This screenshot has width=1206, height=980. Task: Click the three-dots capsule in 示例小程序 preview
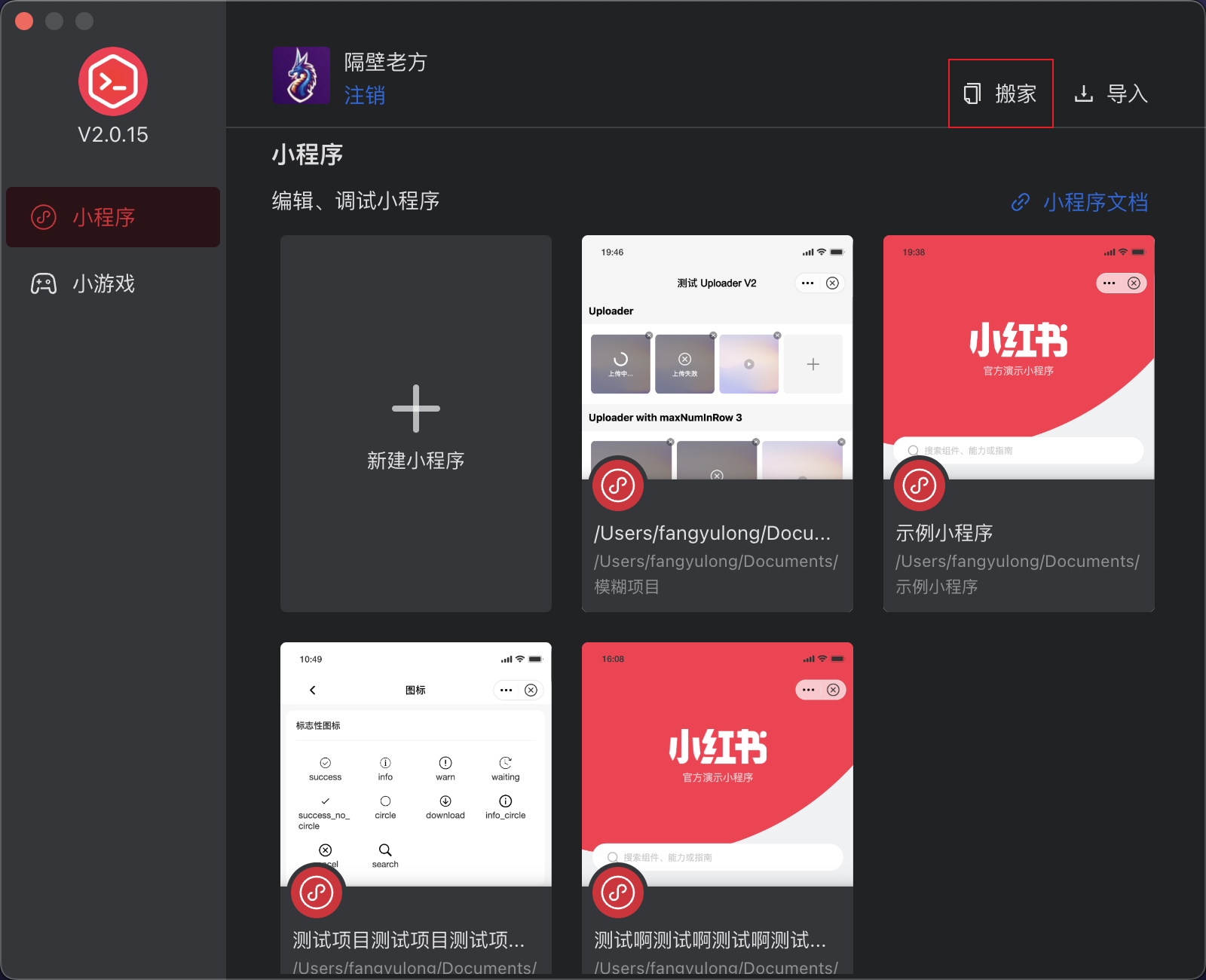tap(1110, 283)
